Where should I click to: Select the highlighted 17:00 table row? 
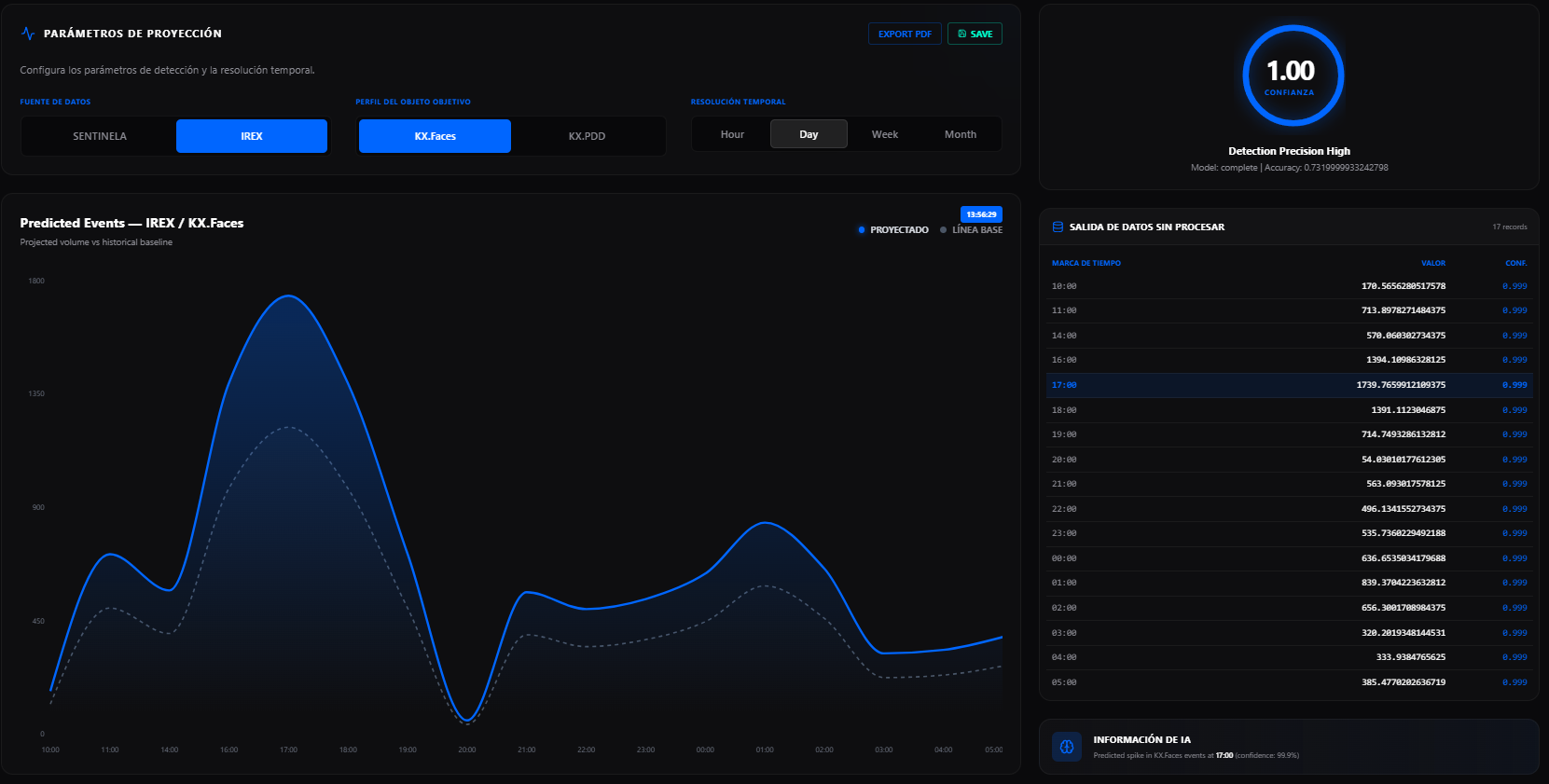(x=1289, y=385)
